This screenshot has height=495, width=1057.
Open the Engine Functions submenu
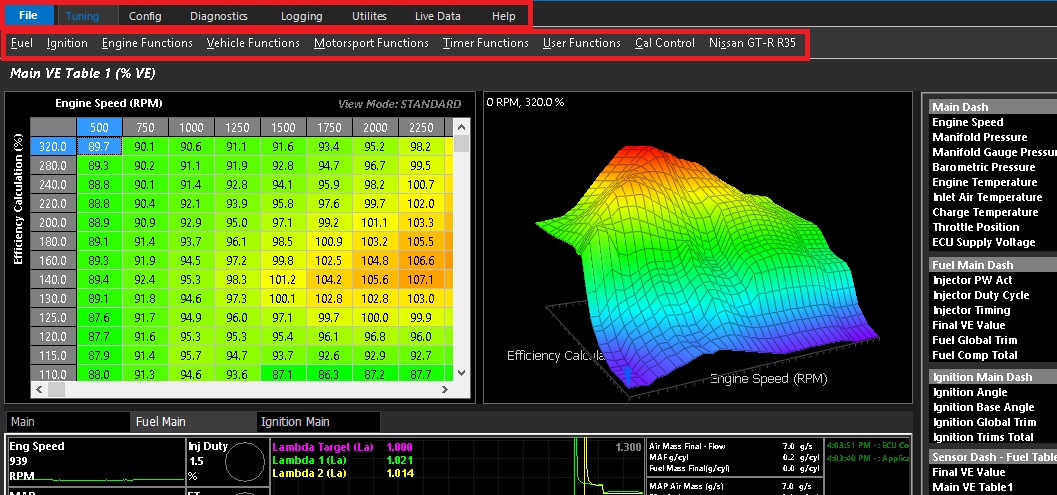(147, 43)
